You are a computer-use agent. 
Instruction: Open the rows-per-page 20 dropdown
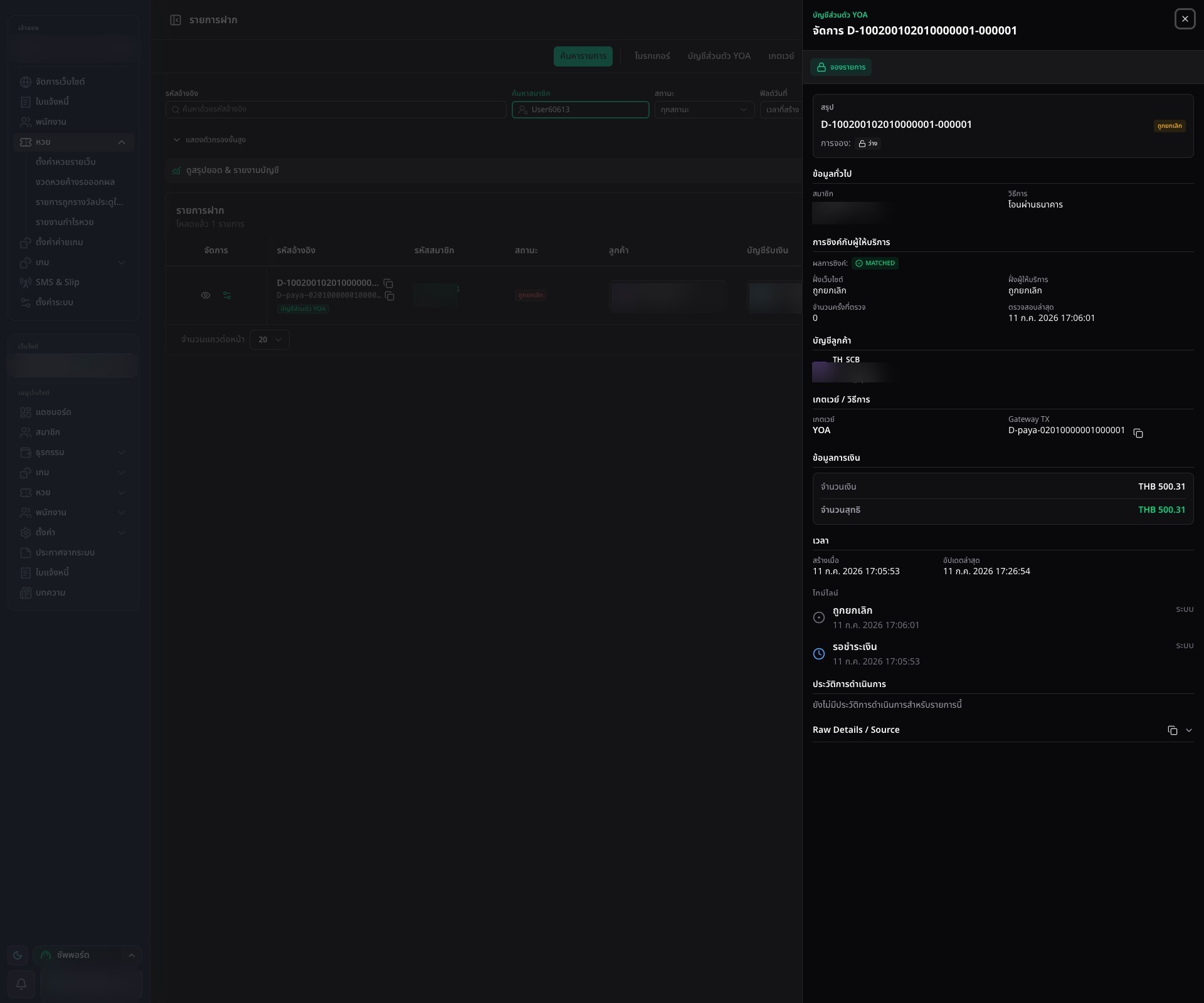tap(269, 340)
